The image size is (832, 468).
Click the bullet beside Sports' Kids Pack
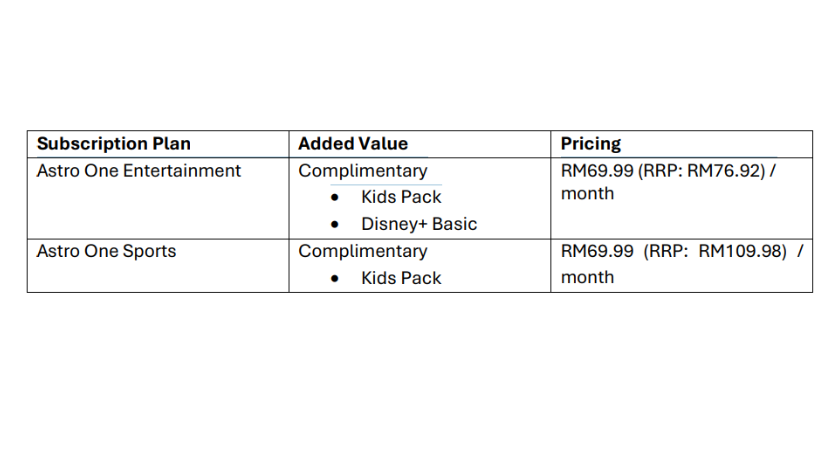coord(337,279)
